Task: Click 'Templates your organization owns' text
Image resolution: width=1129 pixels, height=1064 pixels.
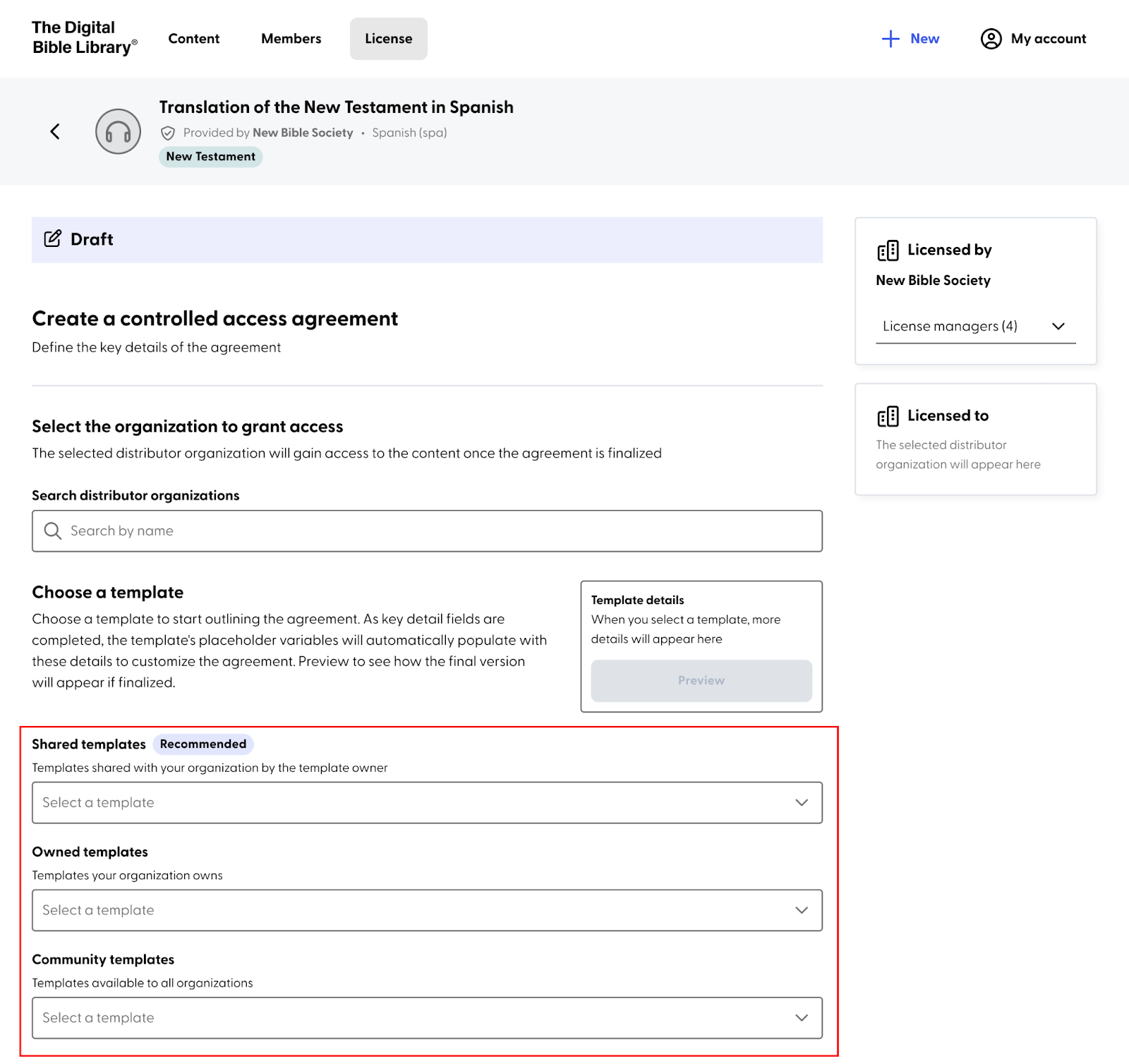Action: coord(127,876)
